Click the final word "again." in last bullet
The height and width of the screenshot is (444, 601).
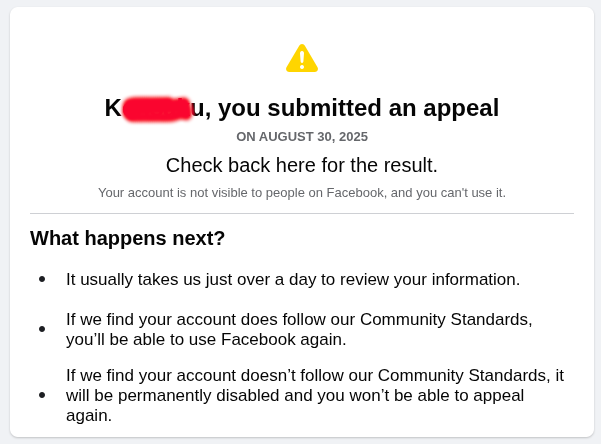coord(89,415)
